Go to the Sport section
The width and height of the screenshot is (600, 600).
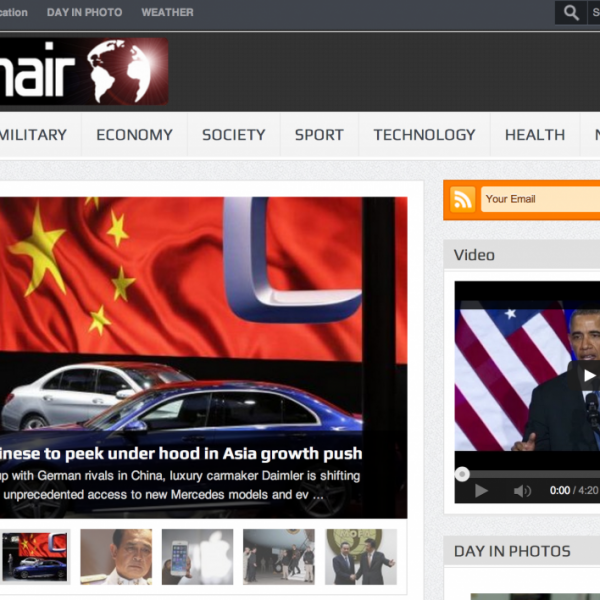click(x=319, y=135)
